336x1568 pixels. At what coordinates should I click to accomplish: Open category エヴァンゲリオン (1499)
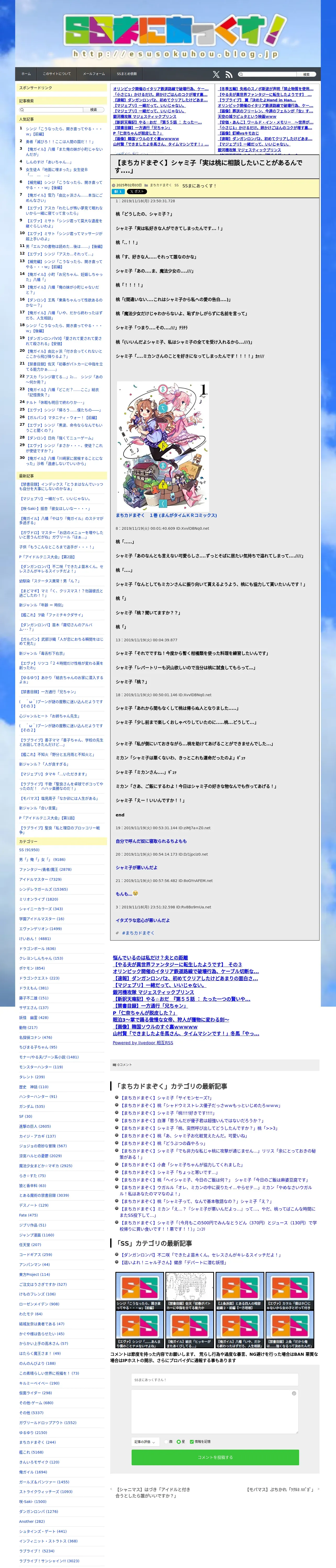pos(40,929)
